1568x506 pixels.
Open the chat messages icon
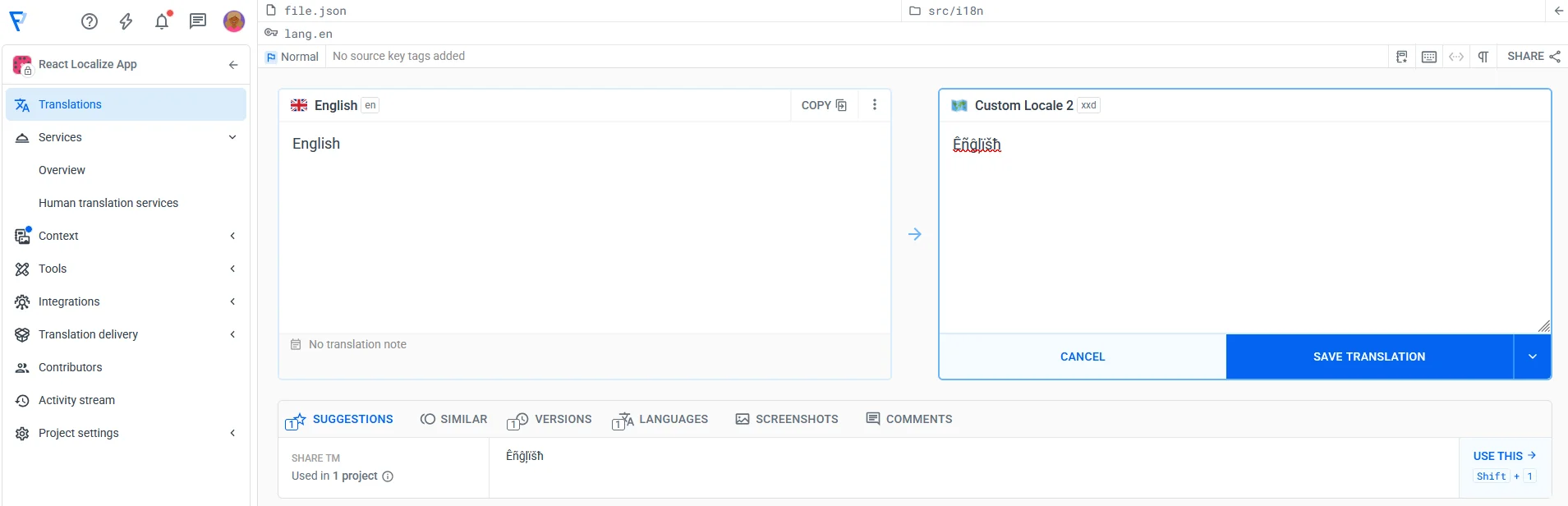point(198,21)
